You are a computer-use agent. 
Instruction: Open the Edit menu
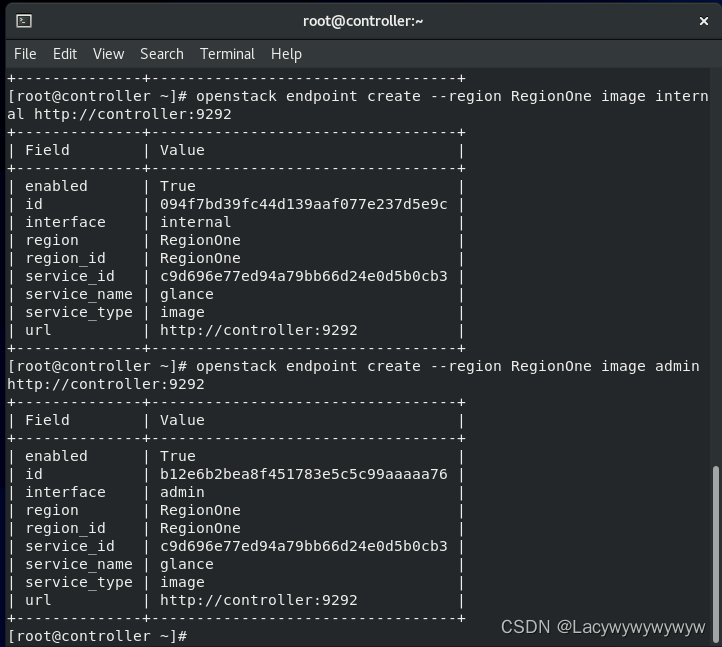[x=65, y=54]
